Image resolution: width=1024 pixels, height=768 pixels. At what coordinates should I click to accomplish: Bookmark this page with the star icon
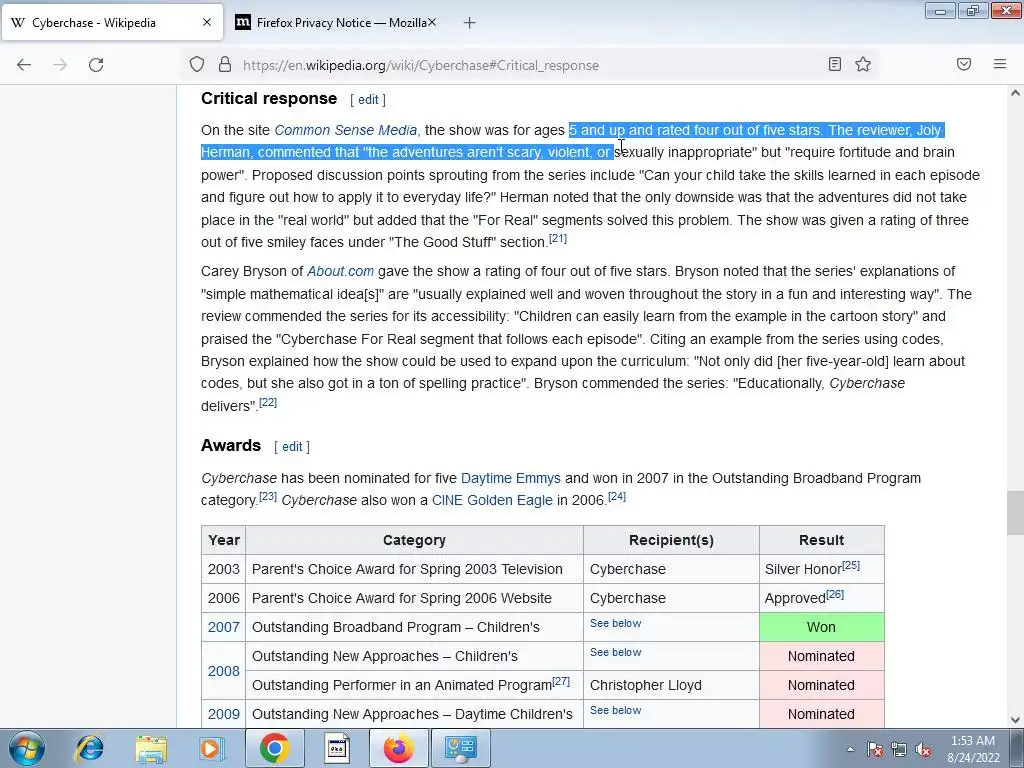tap(863, 64)
